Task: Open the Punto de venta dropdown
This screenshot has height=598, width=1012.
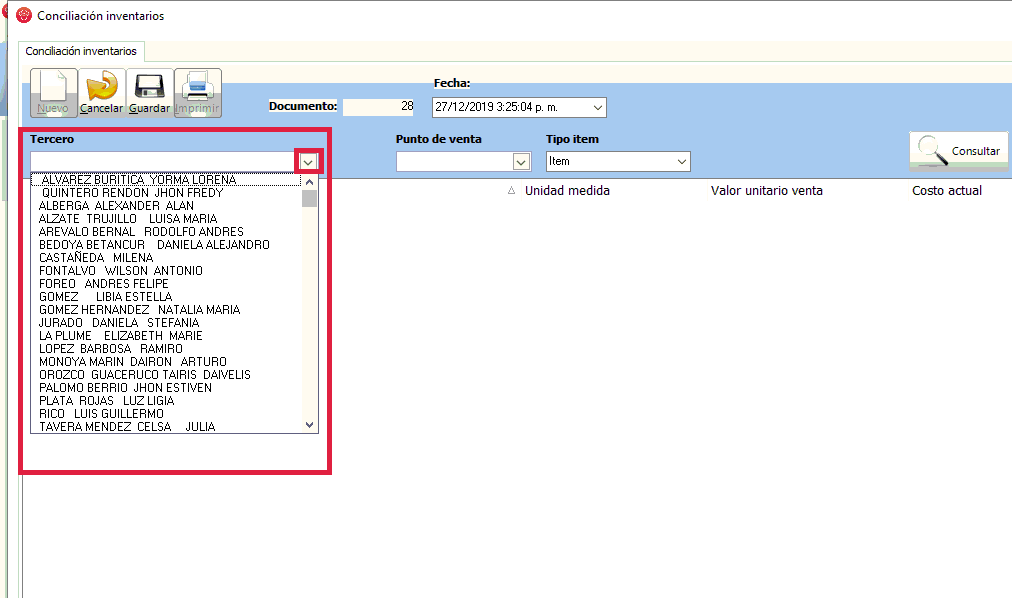Action: pyautogui.click(x=520, y=161)
